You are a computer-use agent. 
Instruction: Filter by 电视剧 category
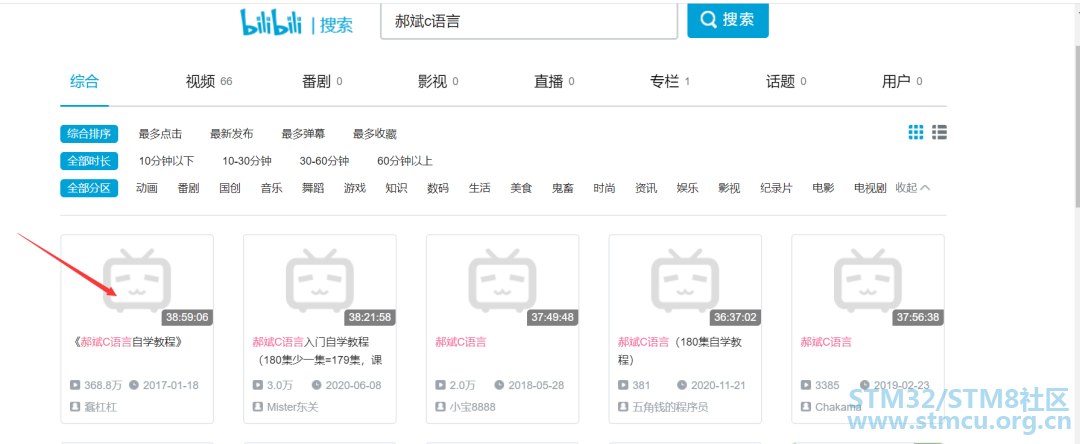point(870,188)
